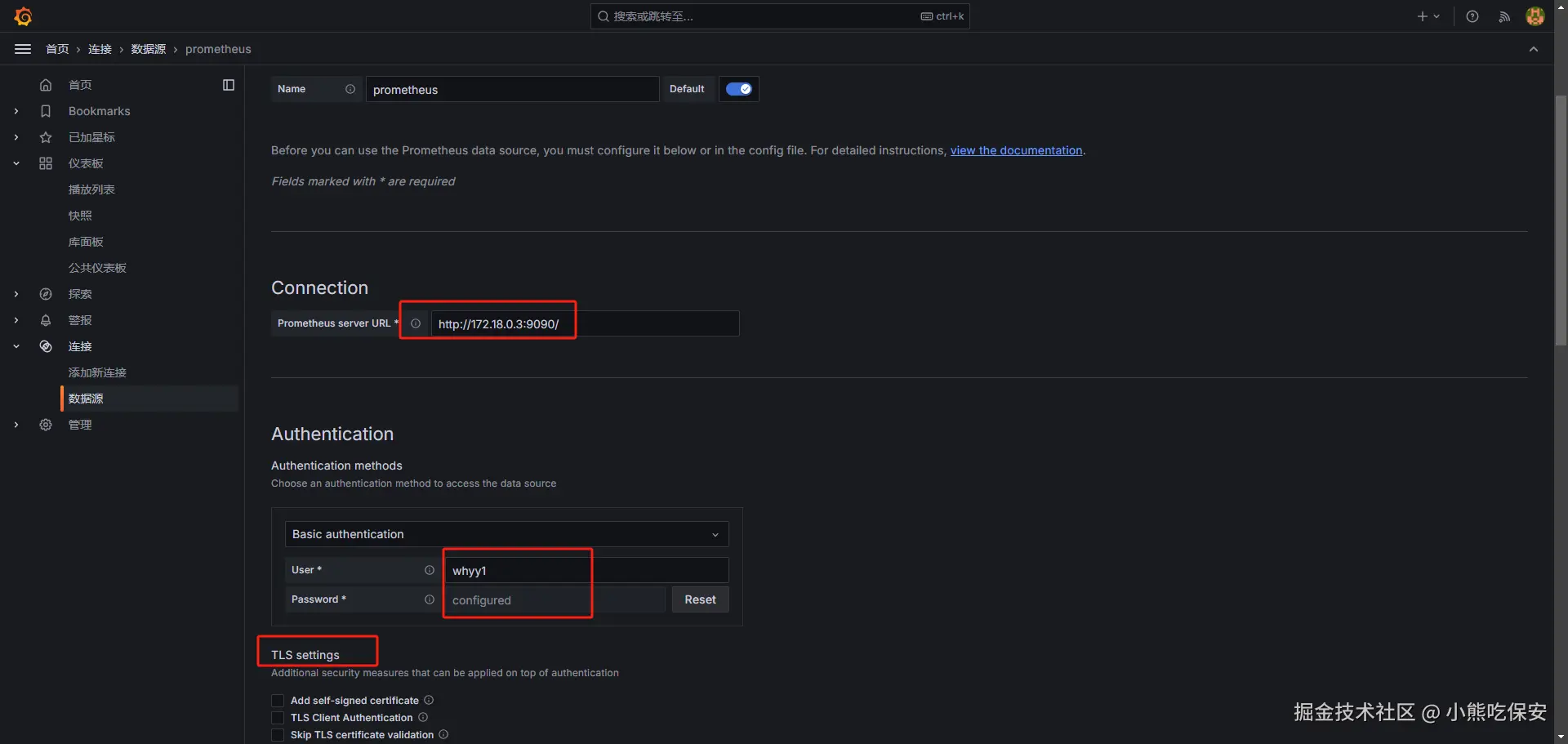The width and height of the screenshot is (1568, 744).
Task: Click the User input field
Action: tap(586, 570)
